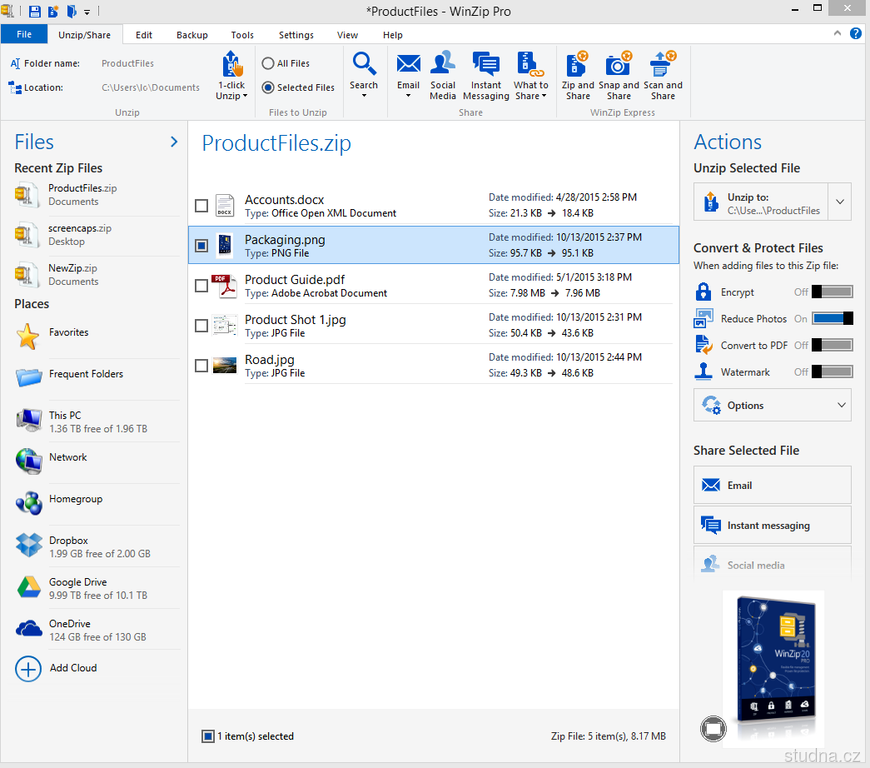Click the Accounts.docx file icon
The image size is (870, 768).
pyautogui.click(x=225, y=206)
